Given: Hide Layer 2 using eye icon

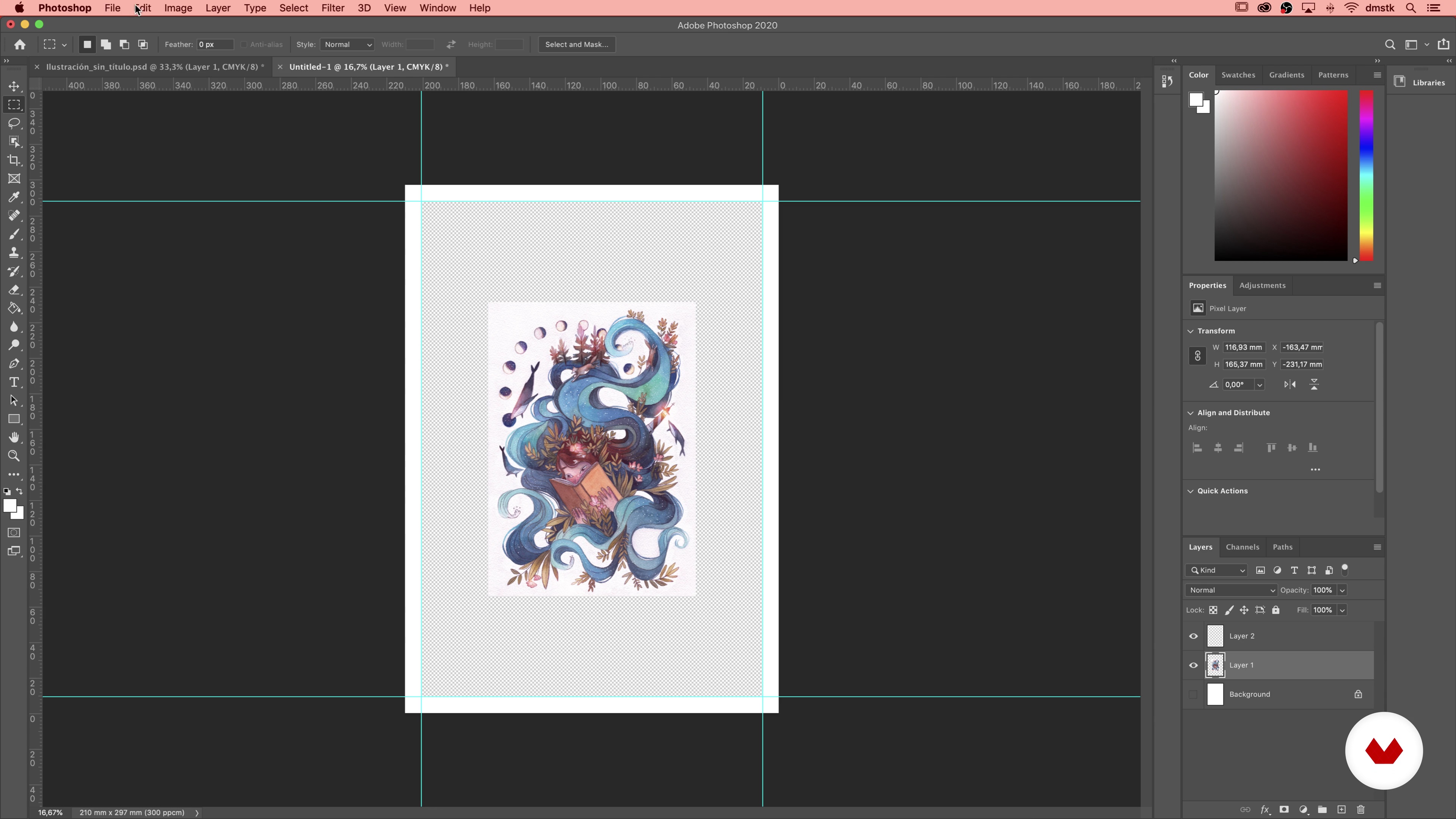Looking at the screenshot, I should point(1193,636).
